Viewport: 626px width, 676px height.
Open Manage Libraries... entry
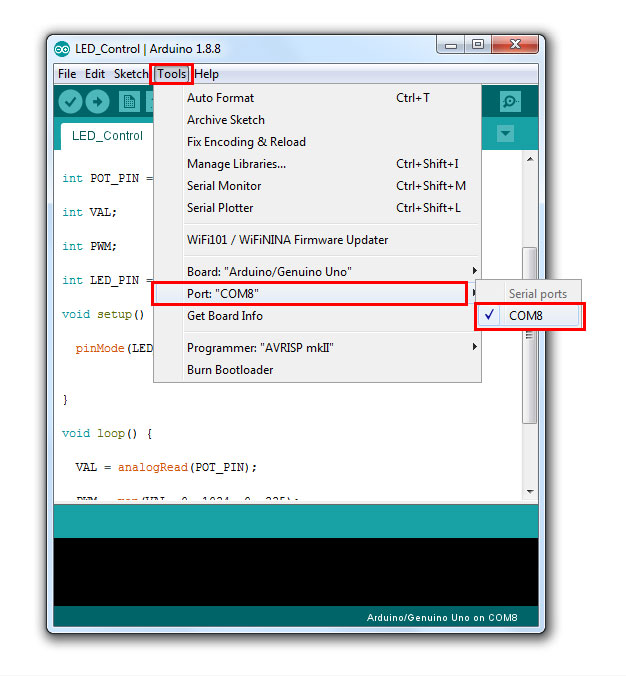(317, 164)
